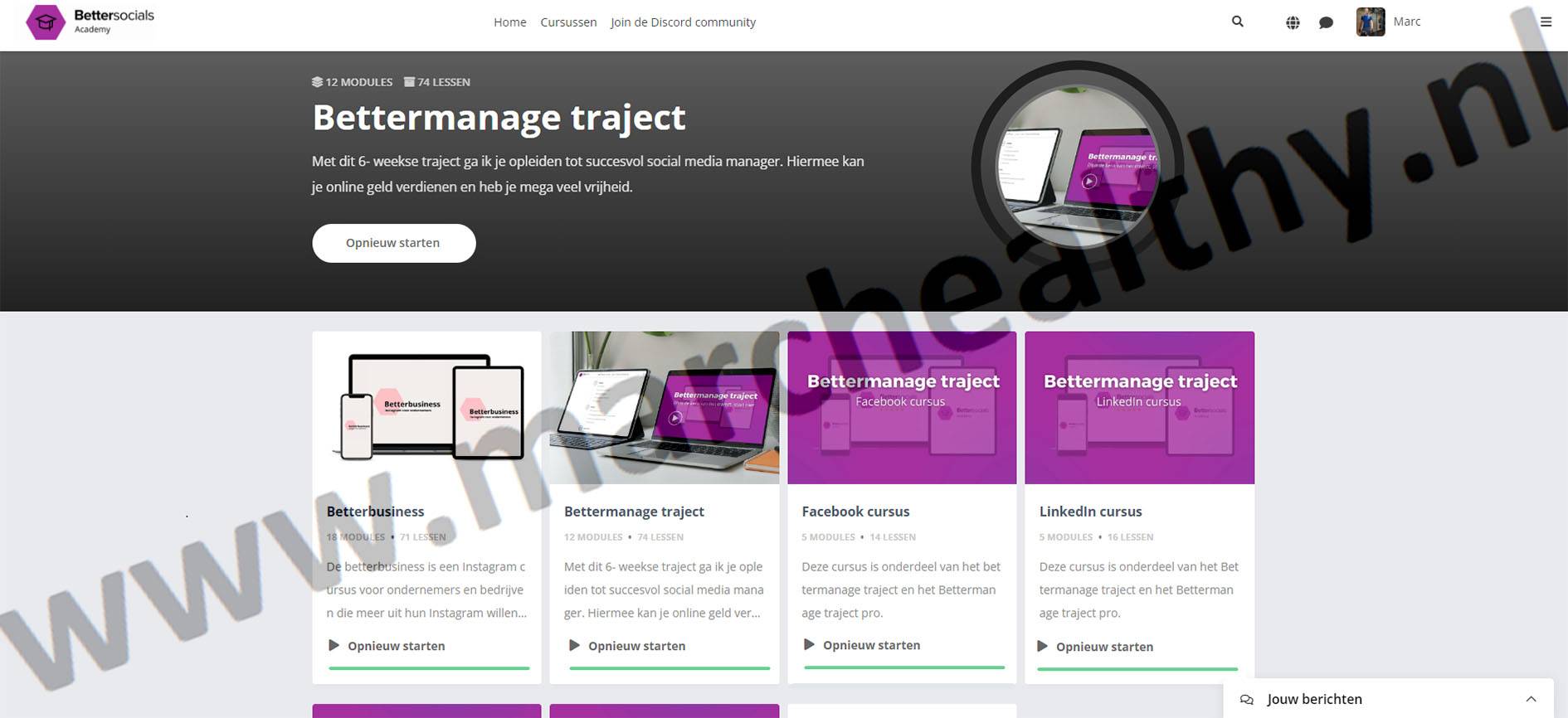The width and height of the screenshot is (1568, 718).
Task: Click the Betterbusiness card progress bar
Action: pyautogui.click(x=428, y=667)
